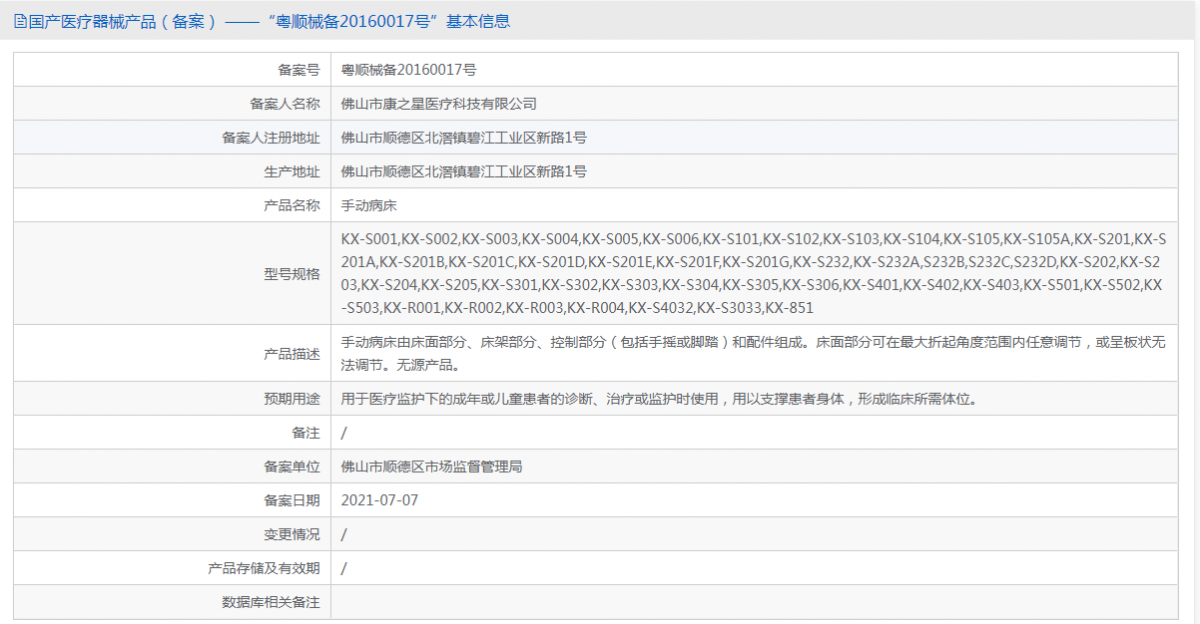Click the '产品存储及有效期' label
The image size is (1200, 624).
pos(264,568)
